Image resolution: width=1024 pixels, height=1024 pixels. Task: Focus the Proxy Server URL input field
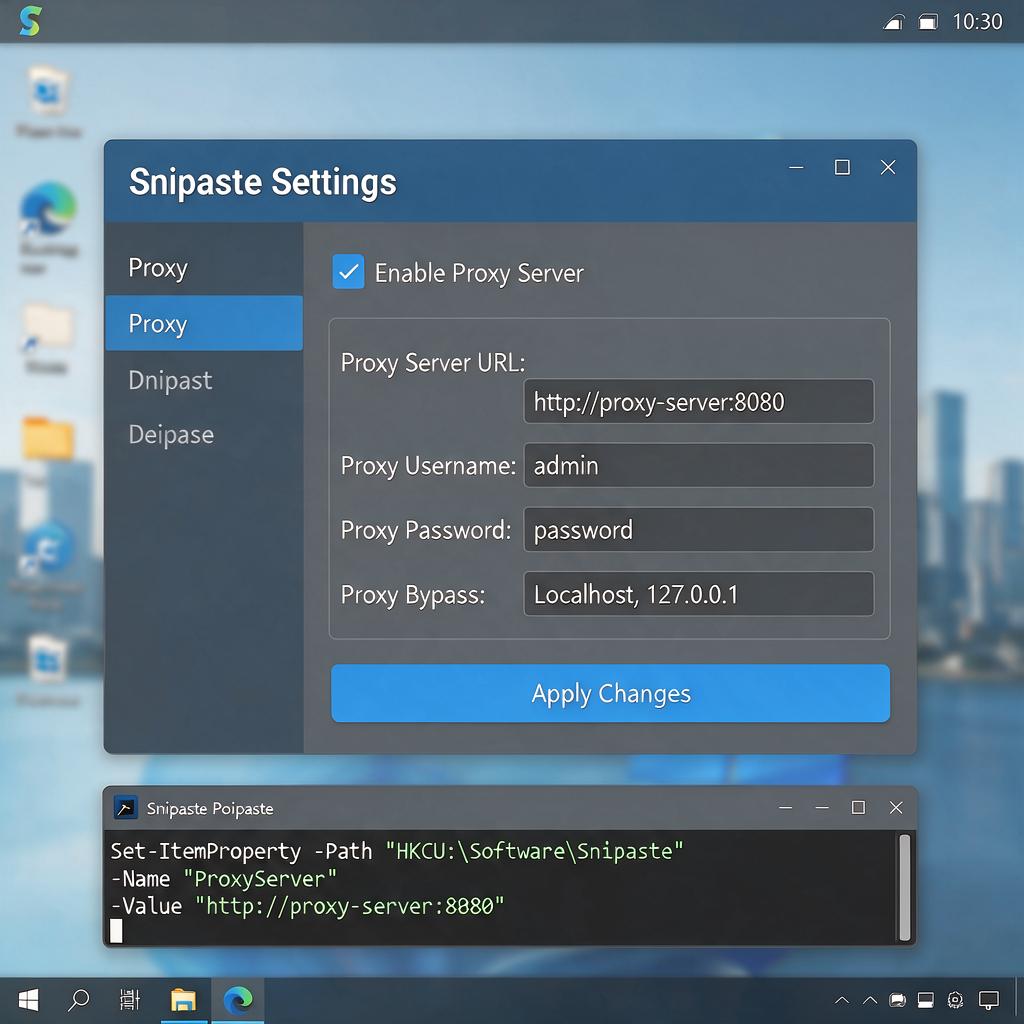[698, 402]
